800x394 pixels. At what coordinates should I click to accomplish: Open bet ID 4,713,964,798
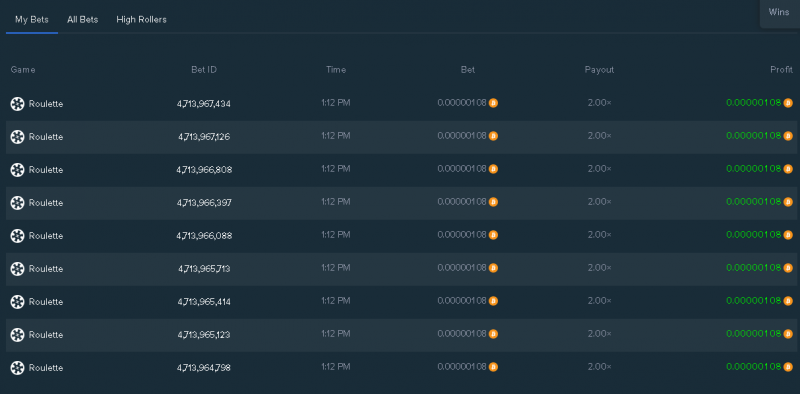click(204, 368)
